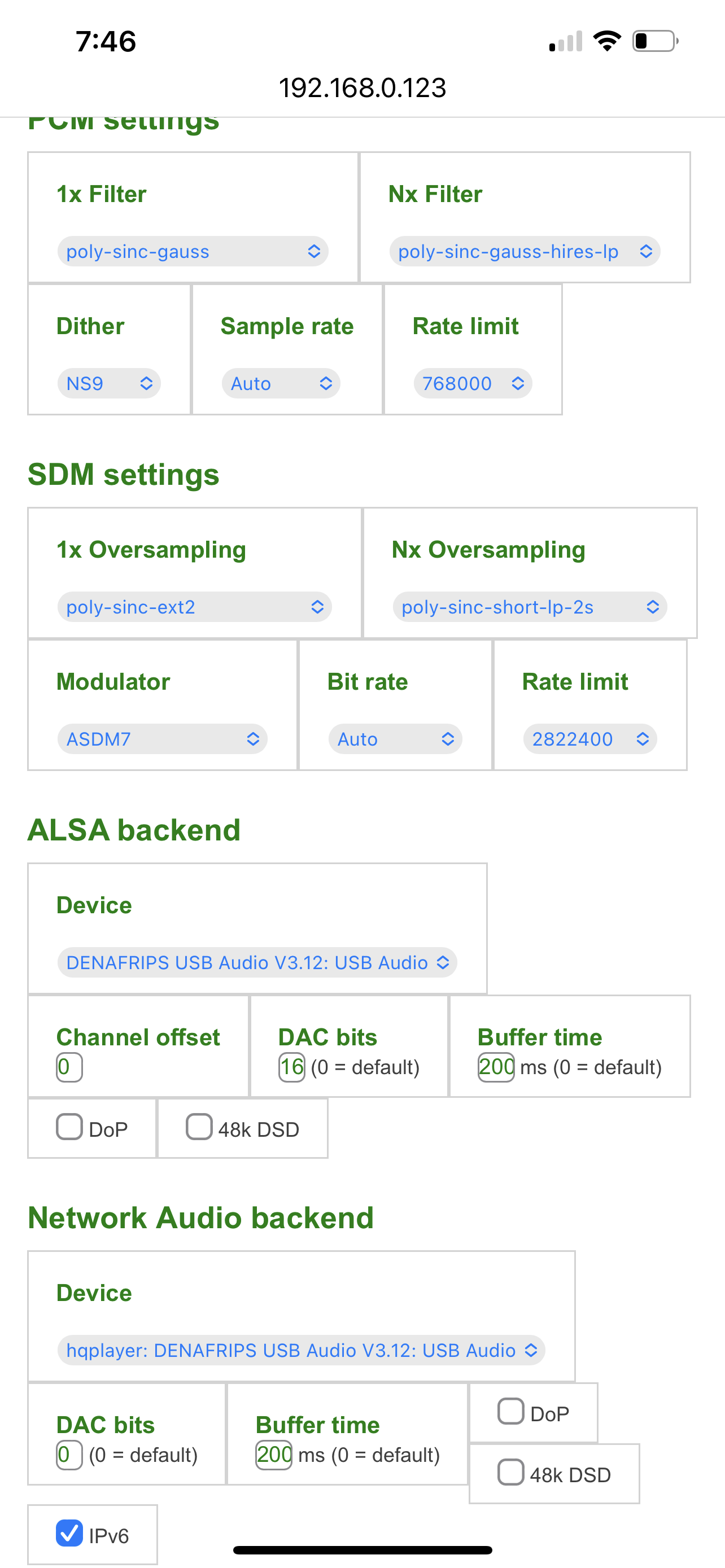Open the 1x Oversampling poly-sinc-ext2 dropdown
This screenshot has height=1568, width=725.
[194, 607]
